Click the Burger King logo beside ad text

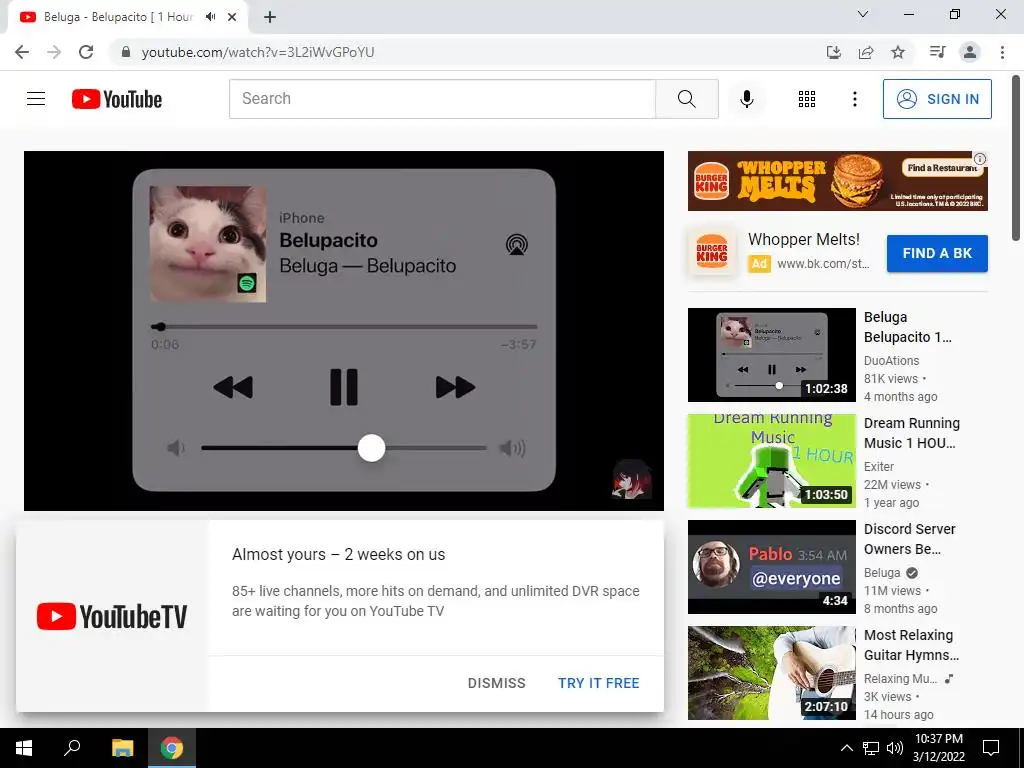pyautogui.click(x=712, y=253)
